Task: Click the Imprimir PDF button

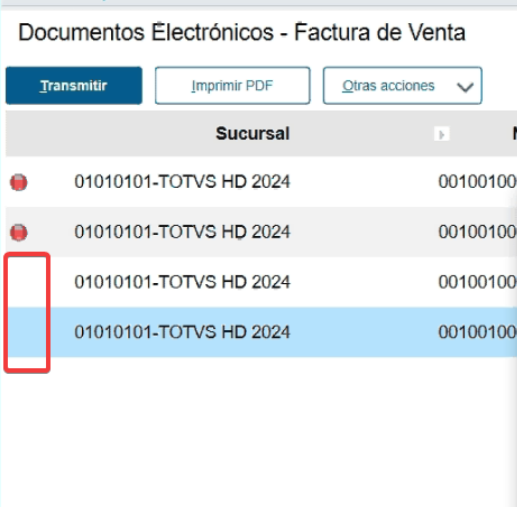Action: [232, 86]
